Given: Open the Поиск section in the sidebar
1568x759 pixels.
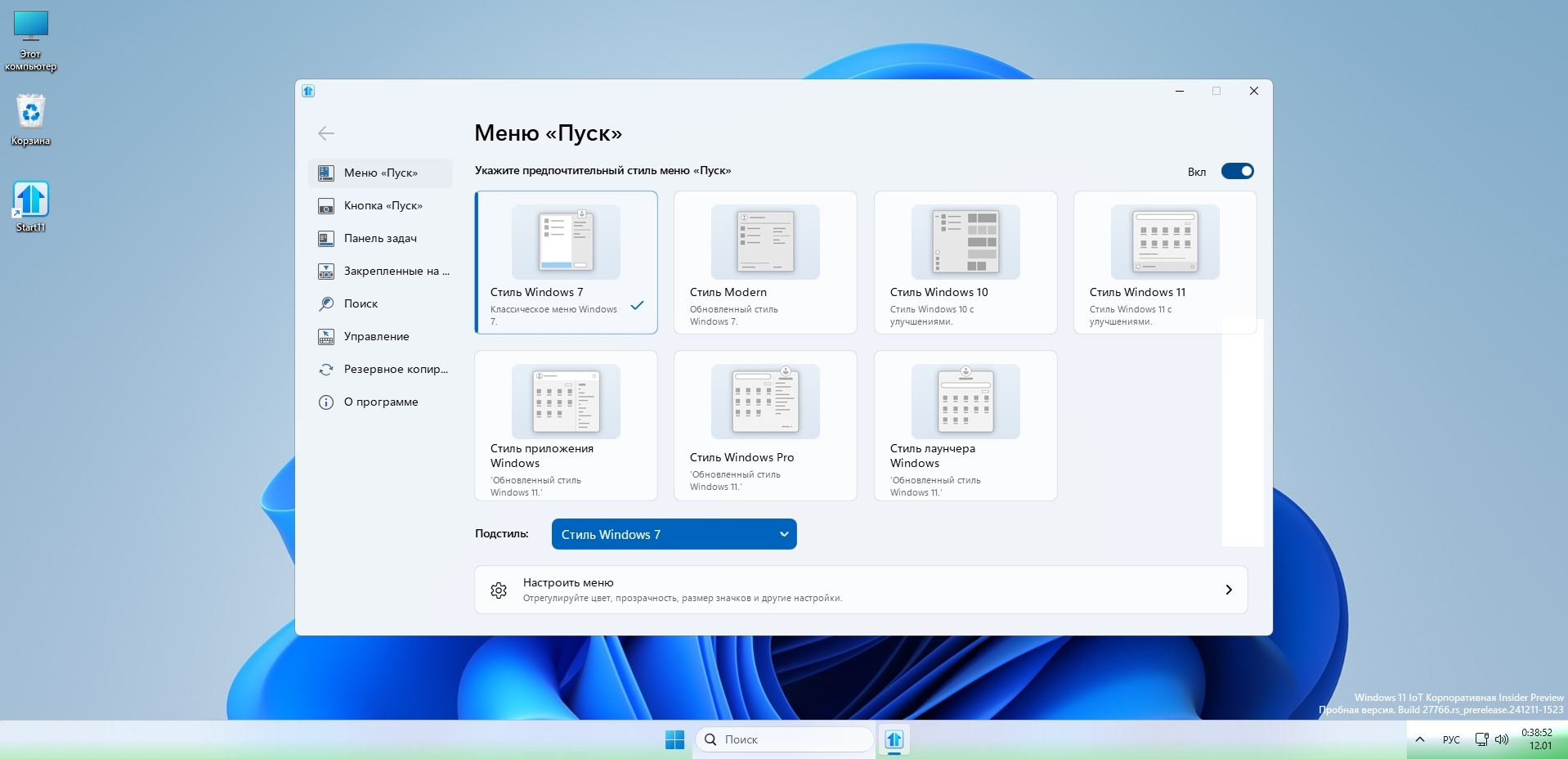Looking at the screenshot, I should (381, 303).
